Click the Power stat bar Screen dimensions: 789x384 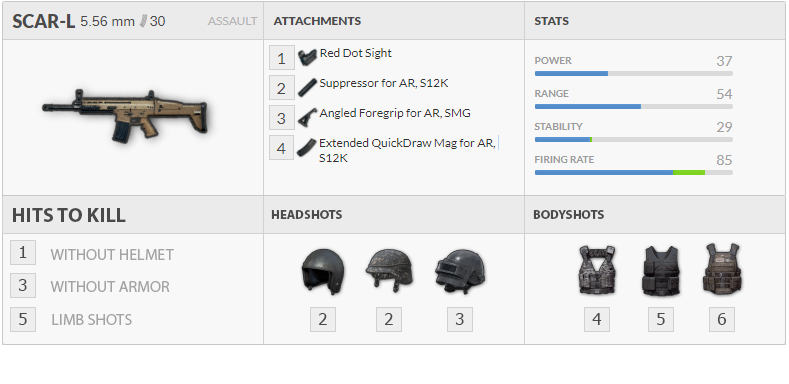point(634,73)
